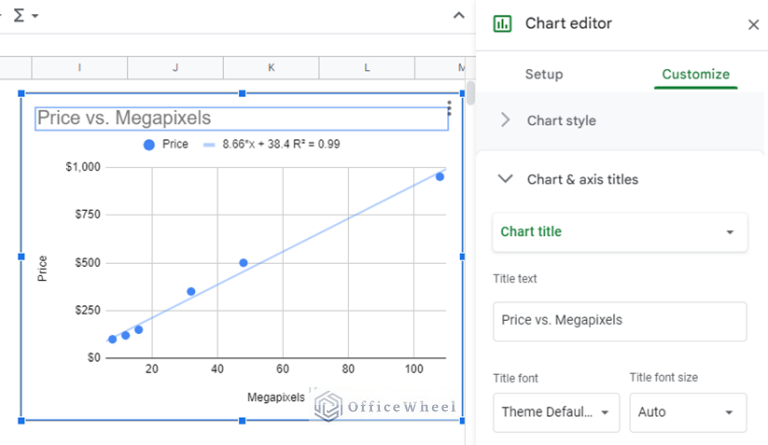The height and width of the screenshot is (445, 768).
Task: Close the Chart editor panel
Action: coord(753,24)
